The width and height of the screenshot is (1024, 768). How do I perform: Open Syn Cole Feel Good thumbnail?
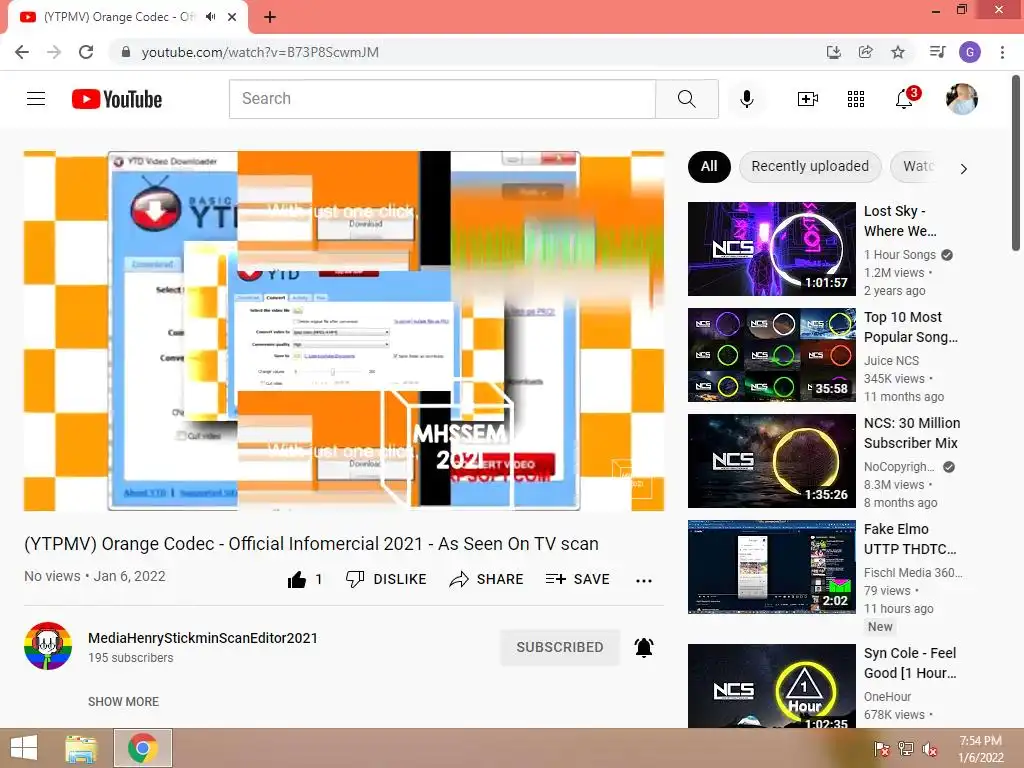click(771, 686)
